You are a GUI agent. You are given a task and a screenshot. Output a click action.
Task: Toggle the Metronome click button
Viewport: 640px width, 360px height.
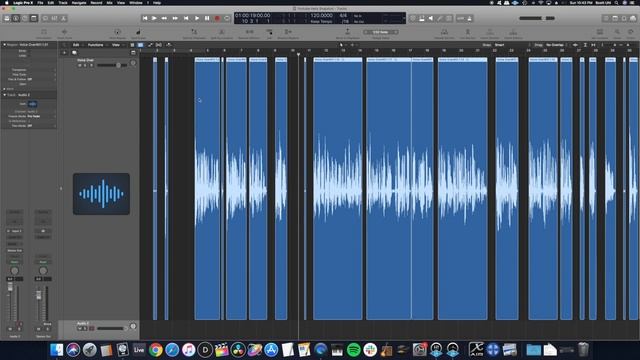point(469,18)
